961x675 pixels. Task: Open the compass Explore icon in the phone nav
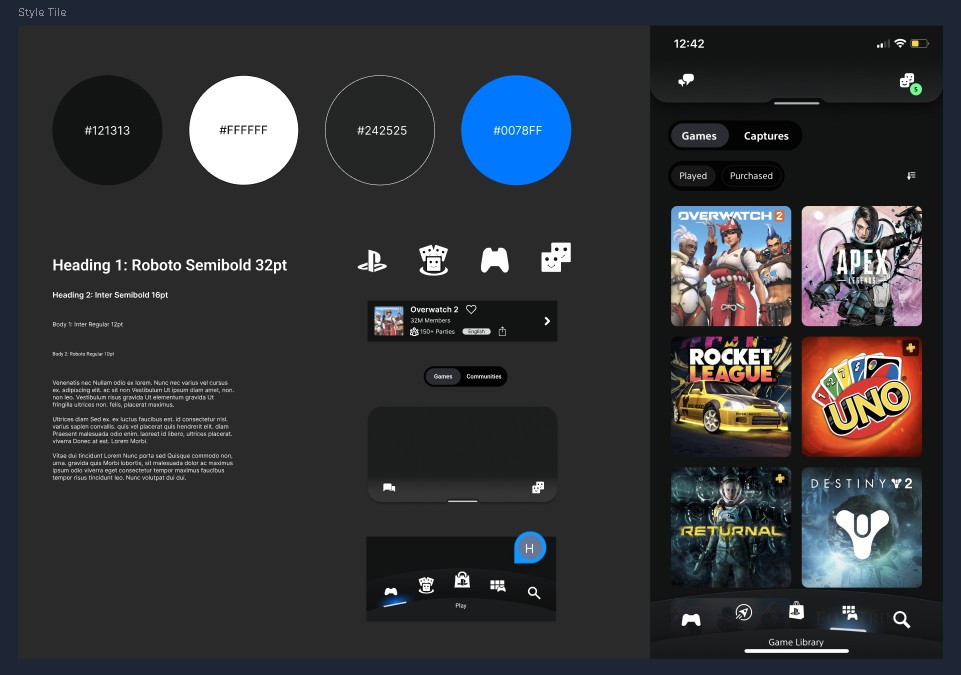pyautogui.click(x=743, y=612)
